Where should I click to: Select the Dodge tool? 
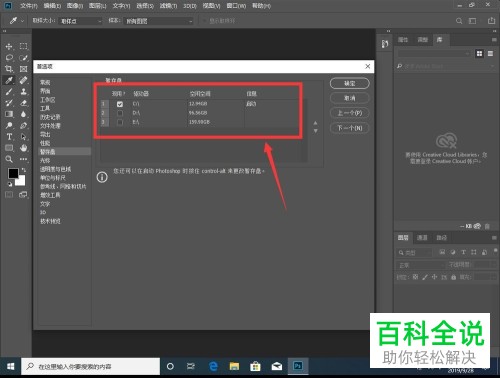coord(9,126)
